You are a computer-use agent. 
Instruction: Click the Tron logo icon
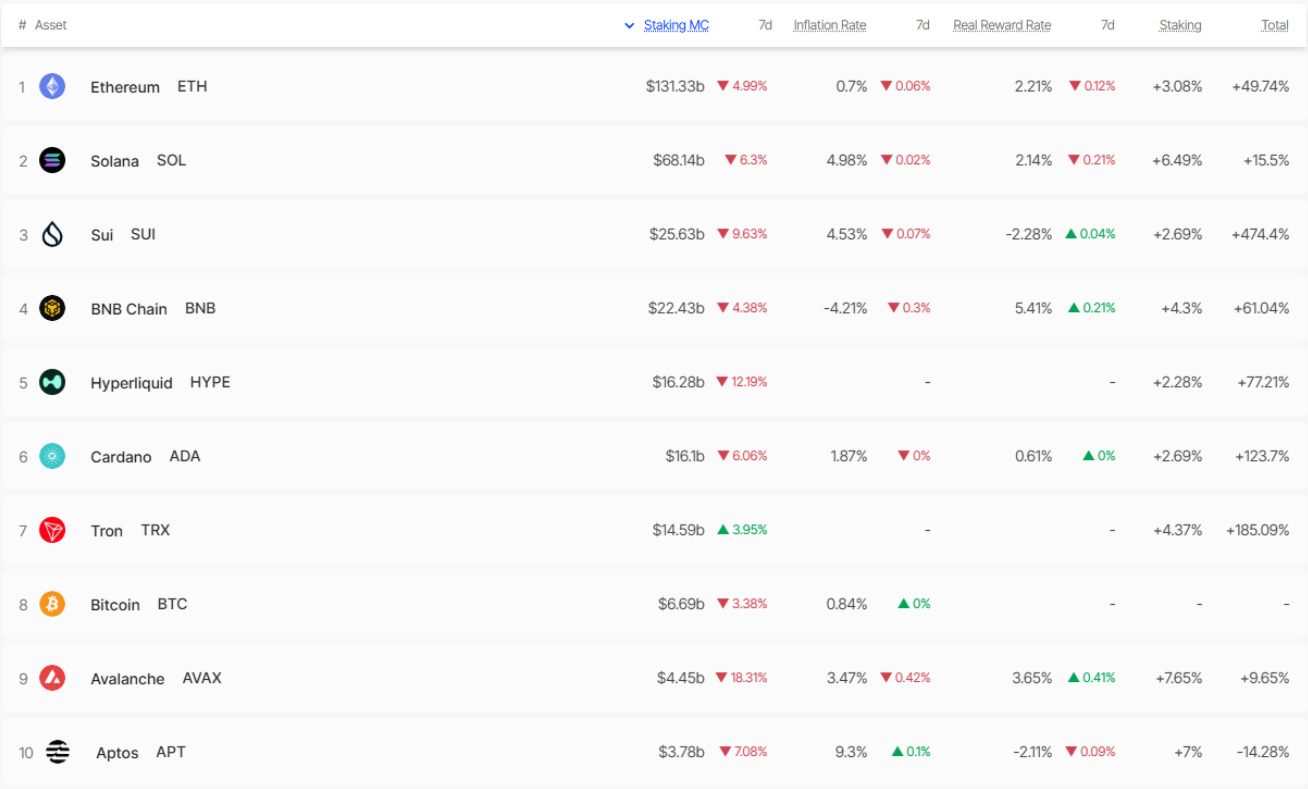pos(52,530)
